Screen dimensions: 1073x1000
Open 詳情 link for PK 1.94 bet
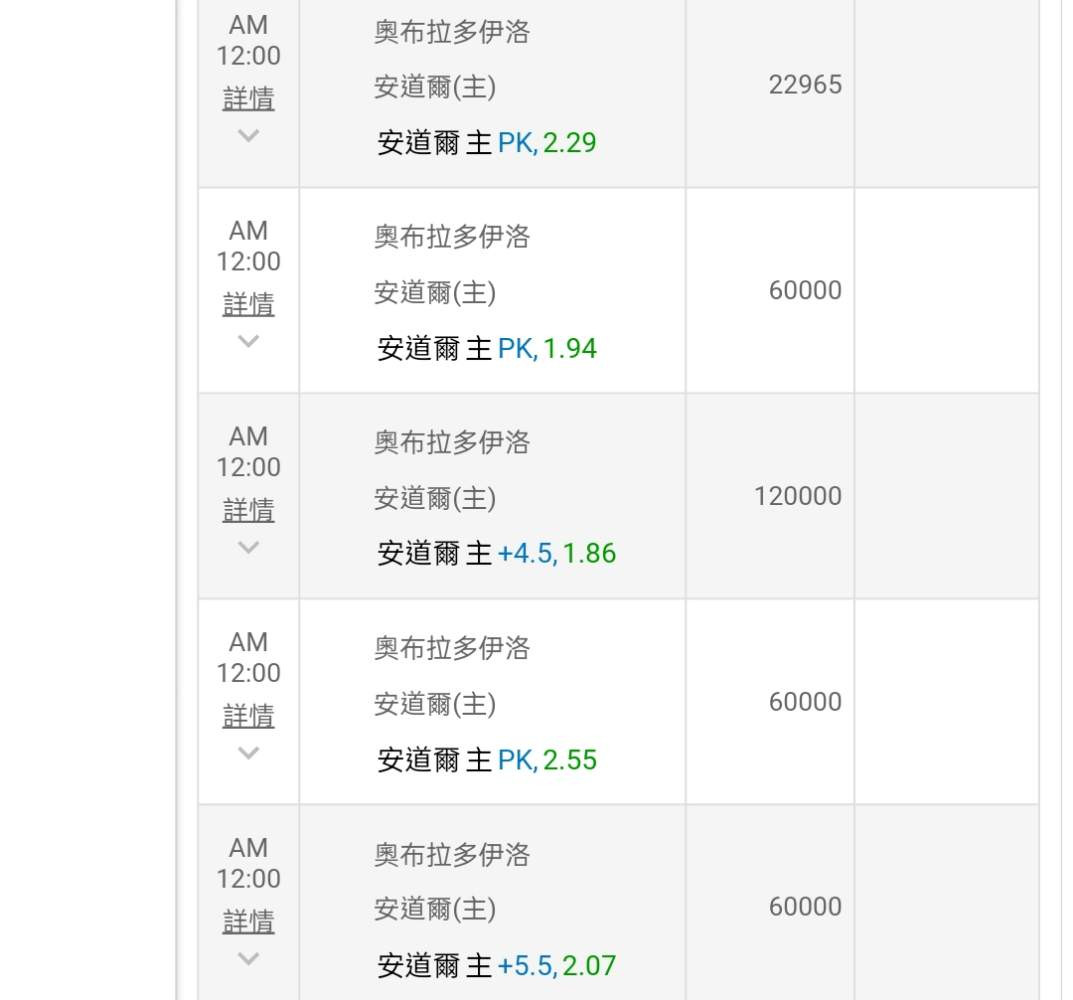(x=248, y=305)
